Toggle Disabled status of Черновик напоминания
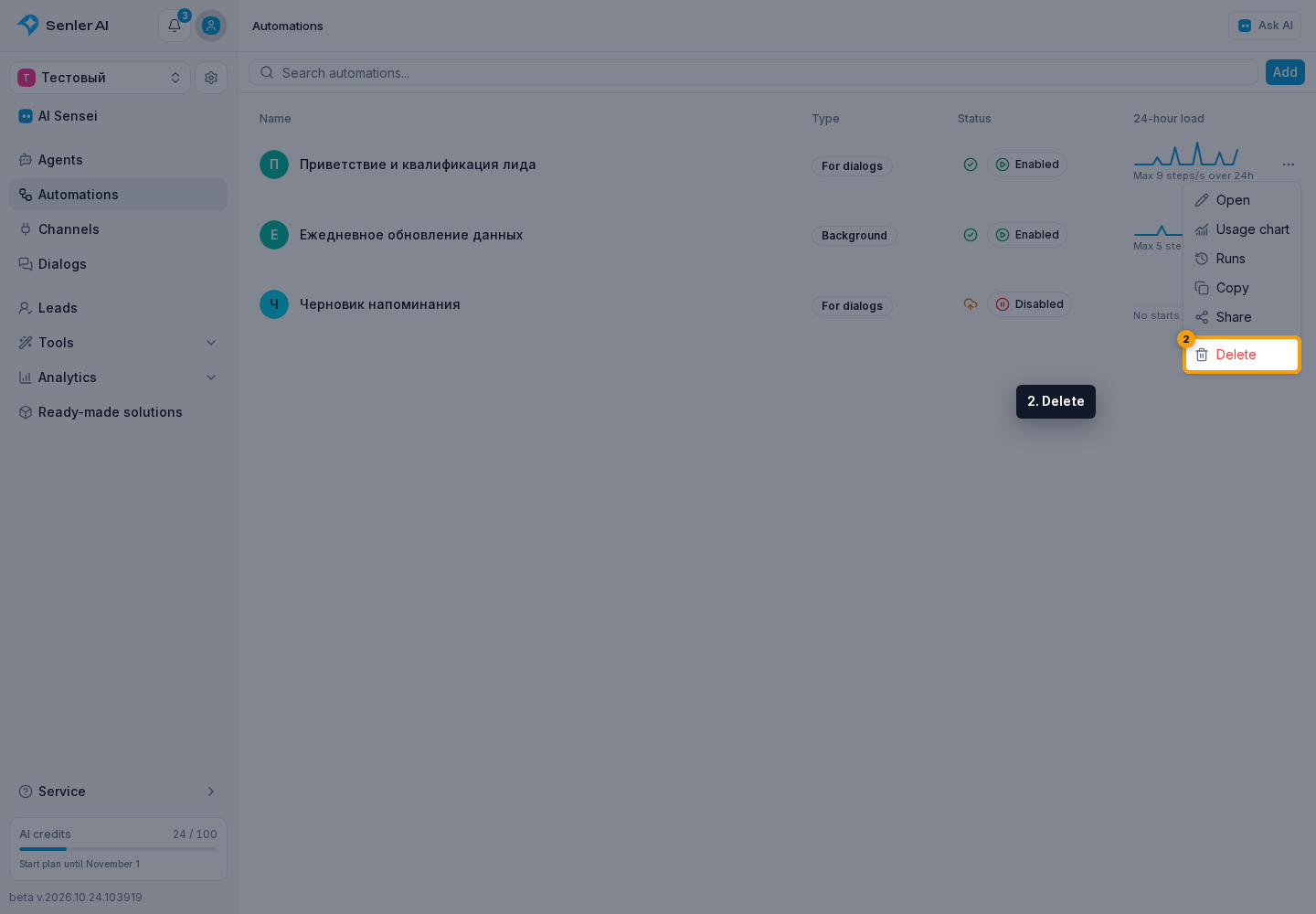The image size is (1316, 914). coord(1029,304)
